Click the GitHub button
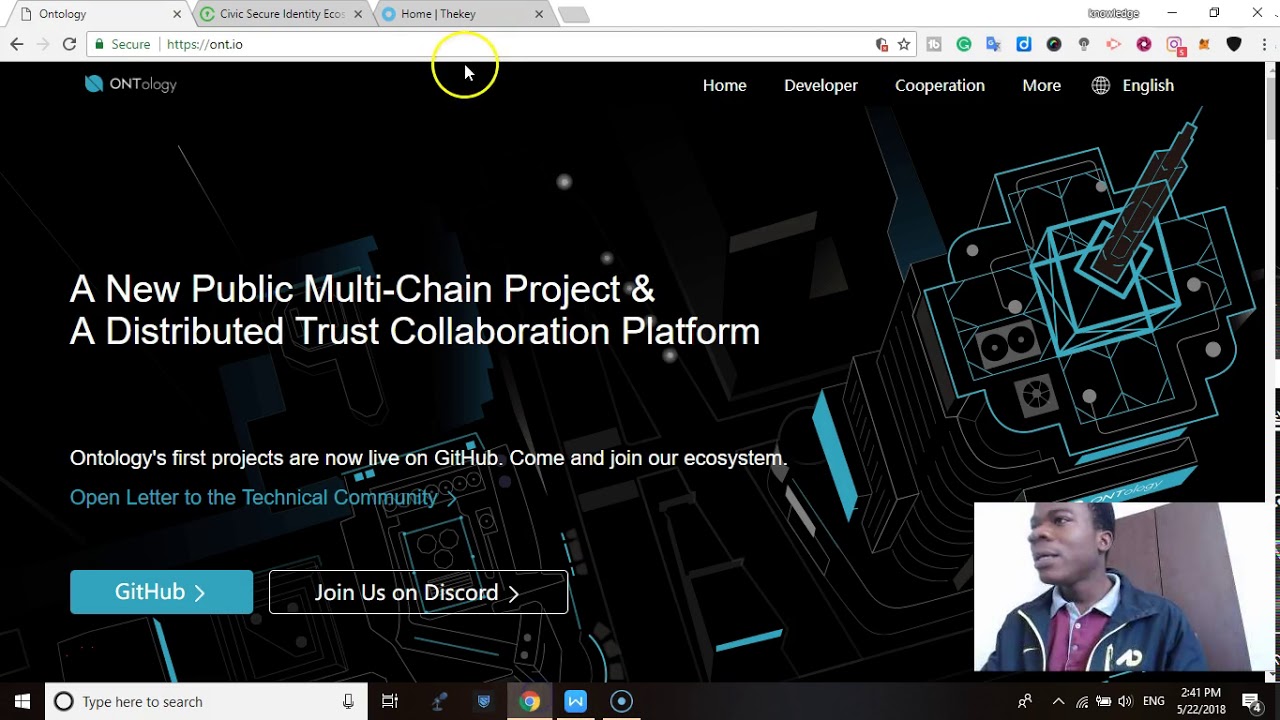 point(161,592)
